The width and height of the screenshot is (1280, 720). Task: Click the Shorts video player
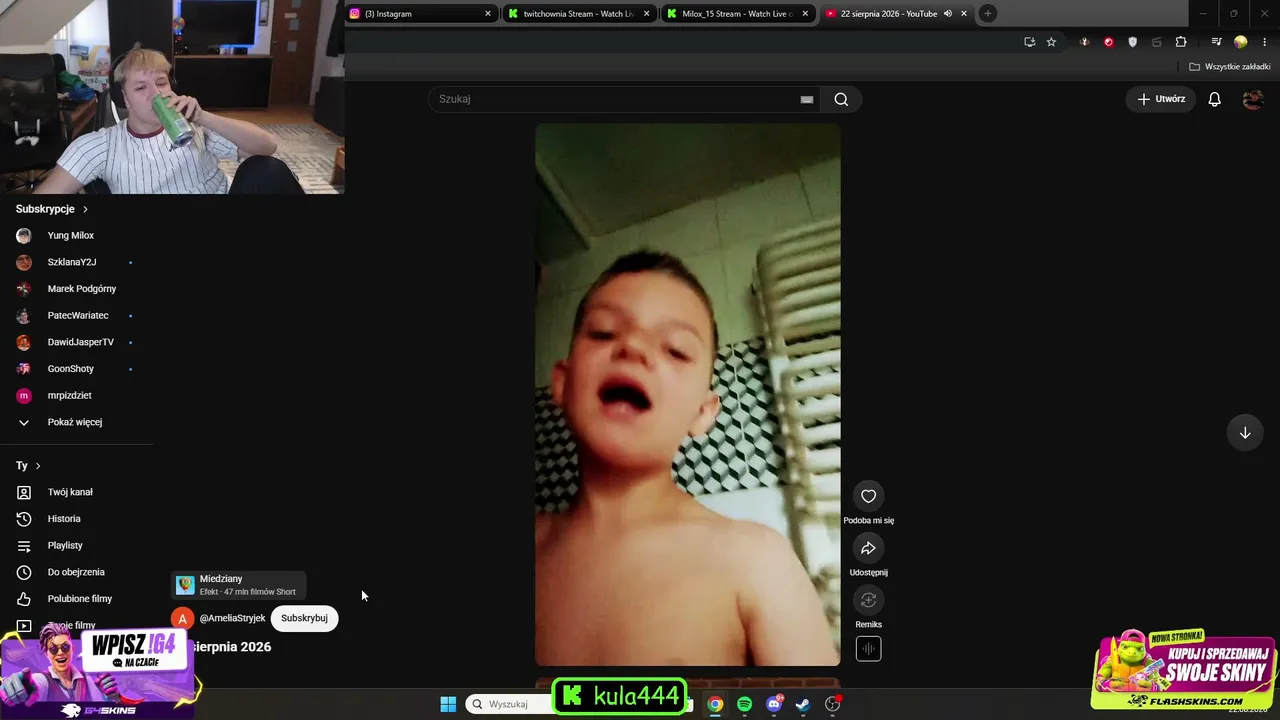pos(688,394)
